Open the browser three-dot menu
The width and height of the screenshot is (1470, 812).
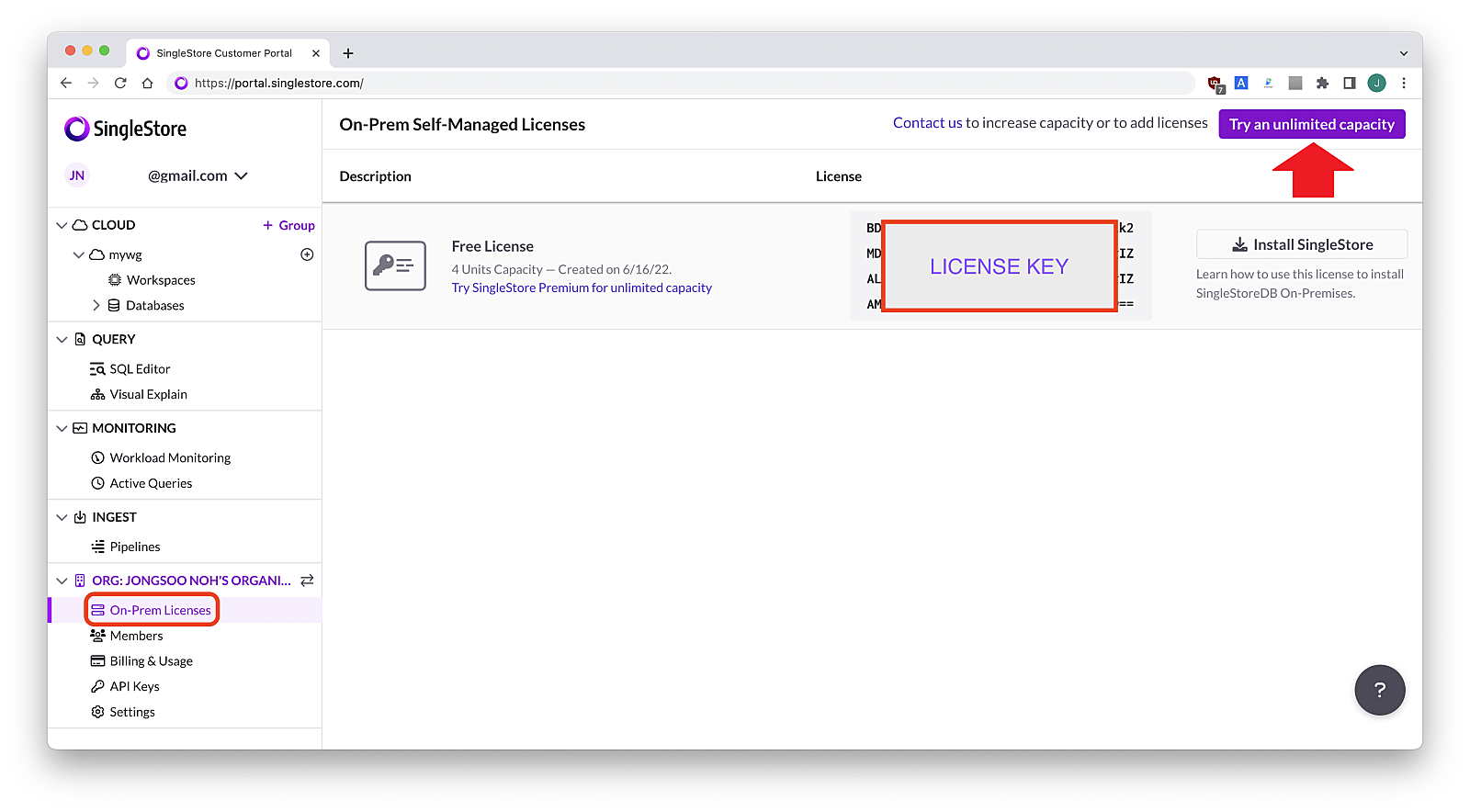[x=1404, y=83]
